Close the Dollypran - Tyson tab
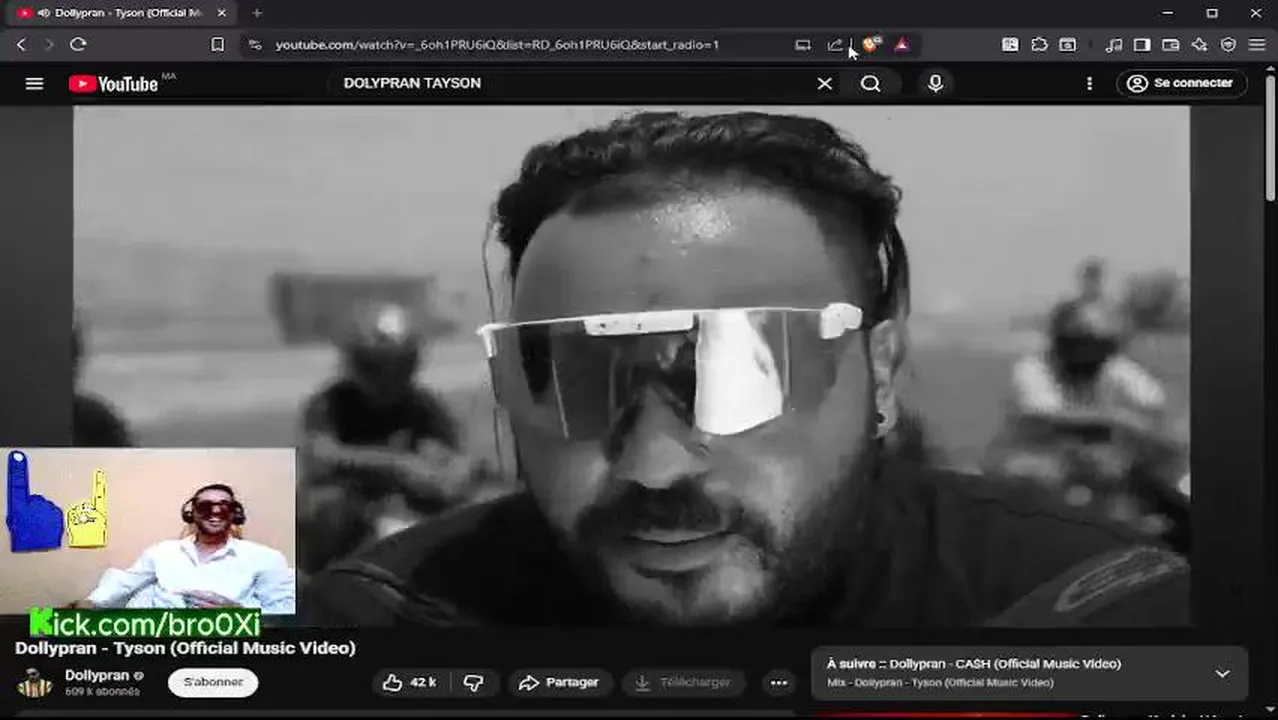This screenshot has height=720, width=1278. click(x=222, y=13)
